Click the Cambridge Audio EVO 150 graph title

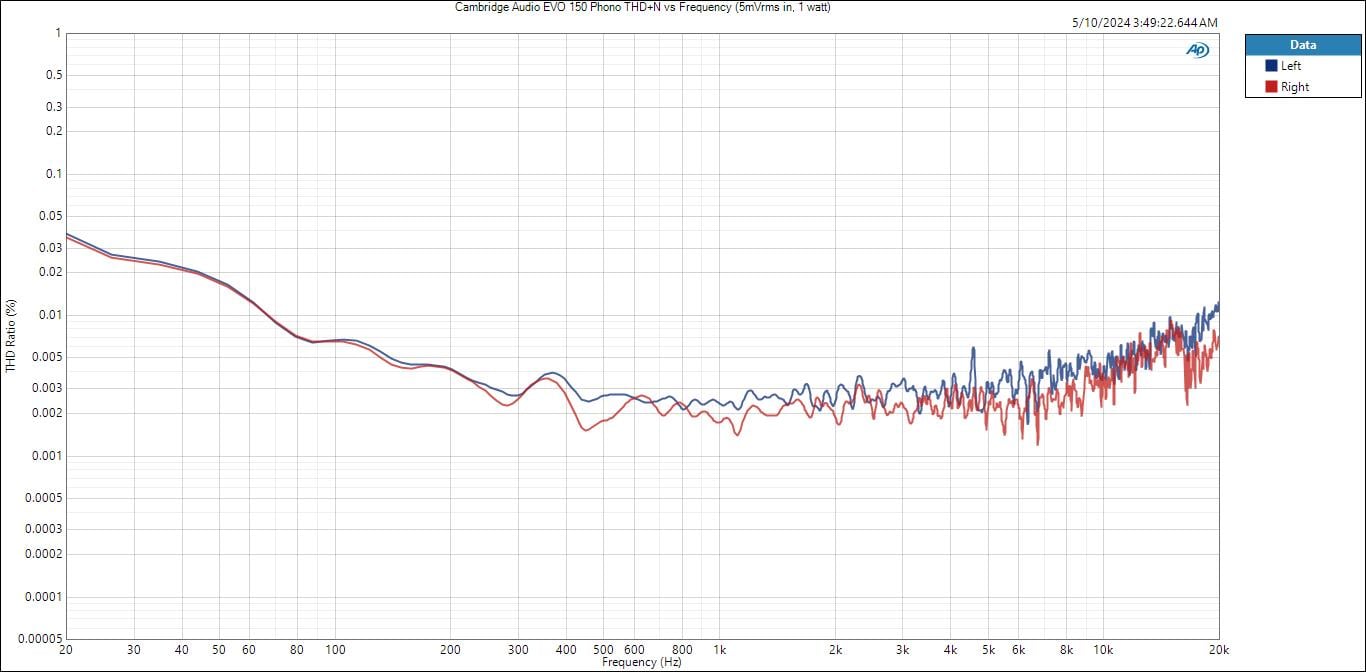[x=642, y=7]
